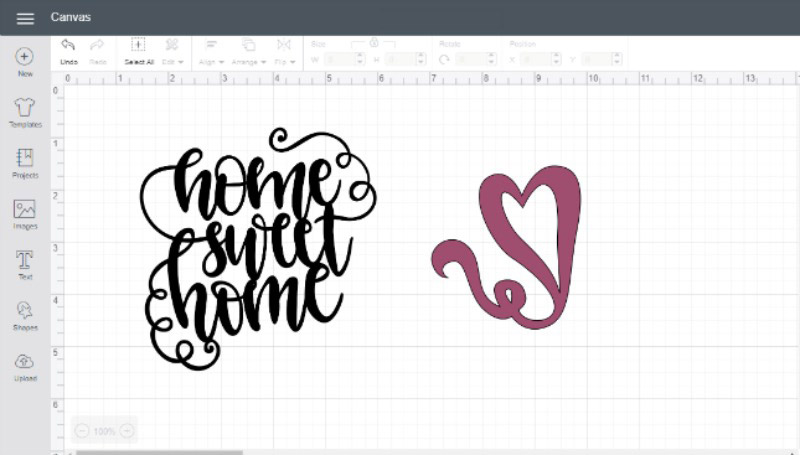
Task: Open the hamburger menu
Action: pos(25,18)
